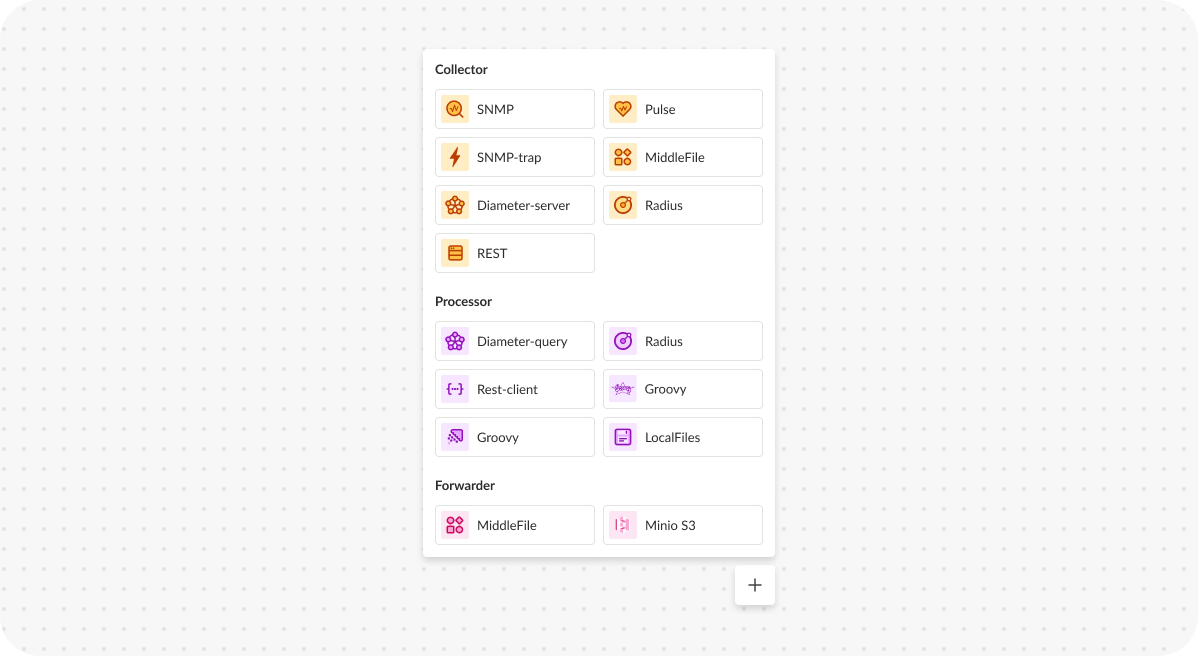Click the plus add node button
The image size is (1198, 656).
(x=755, y=585)
